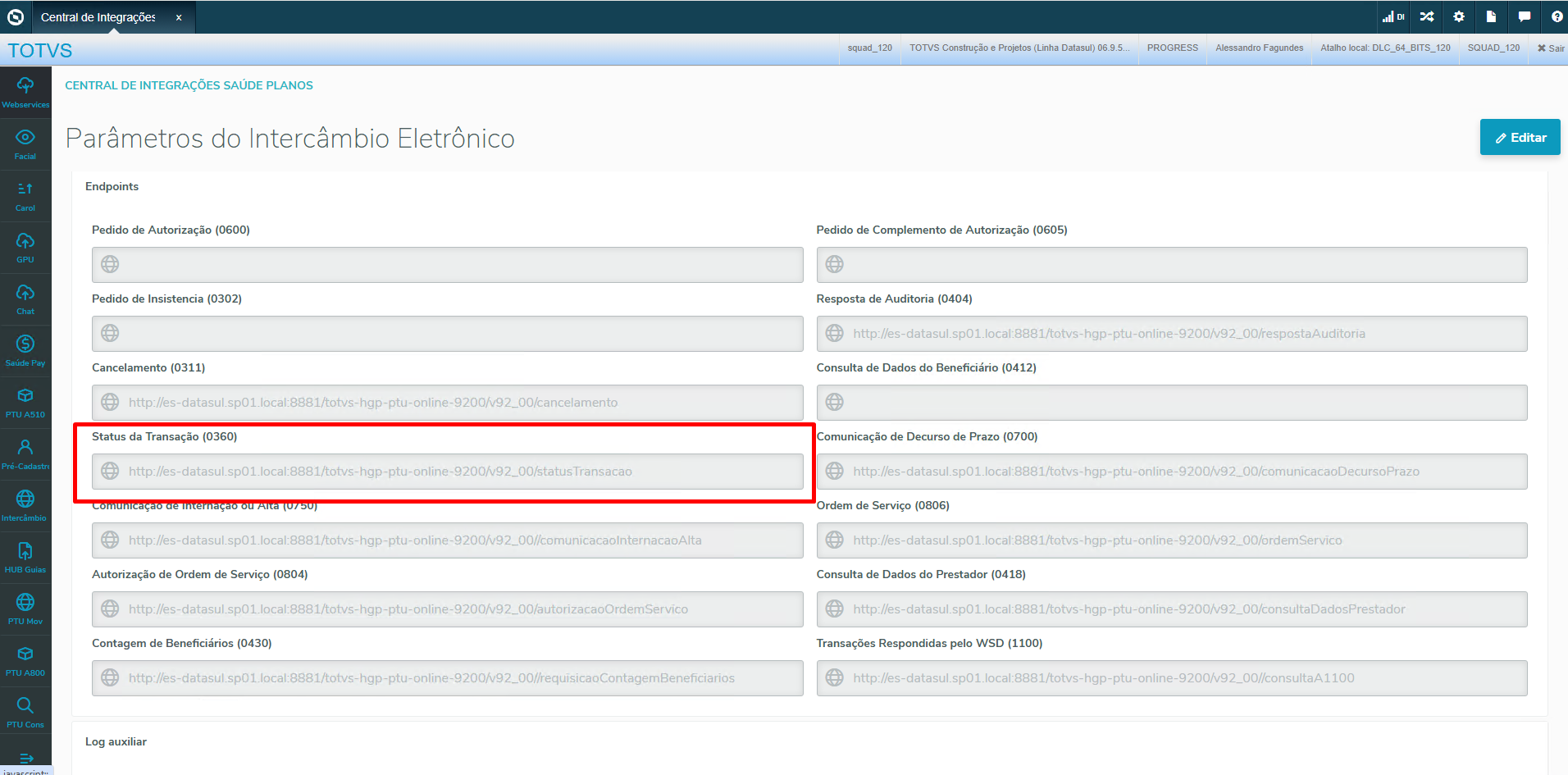Screen dimensions: 1568x775
Task: Click the Endpoints section heading
Action: (112, 186)
